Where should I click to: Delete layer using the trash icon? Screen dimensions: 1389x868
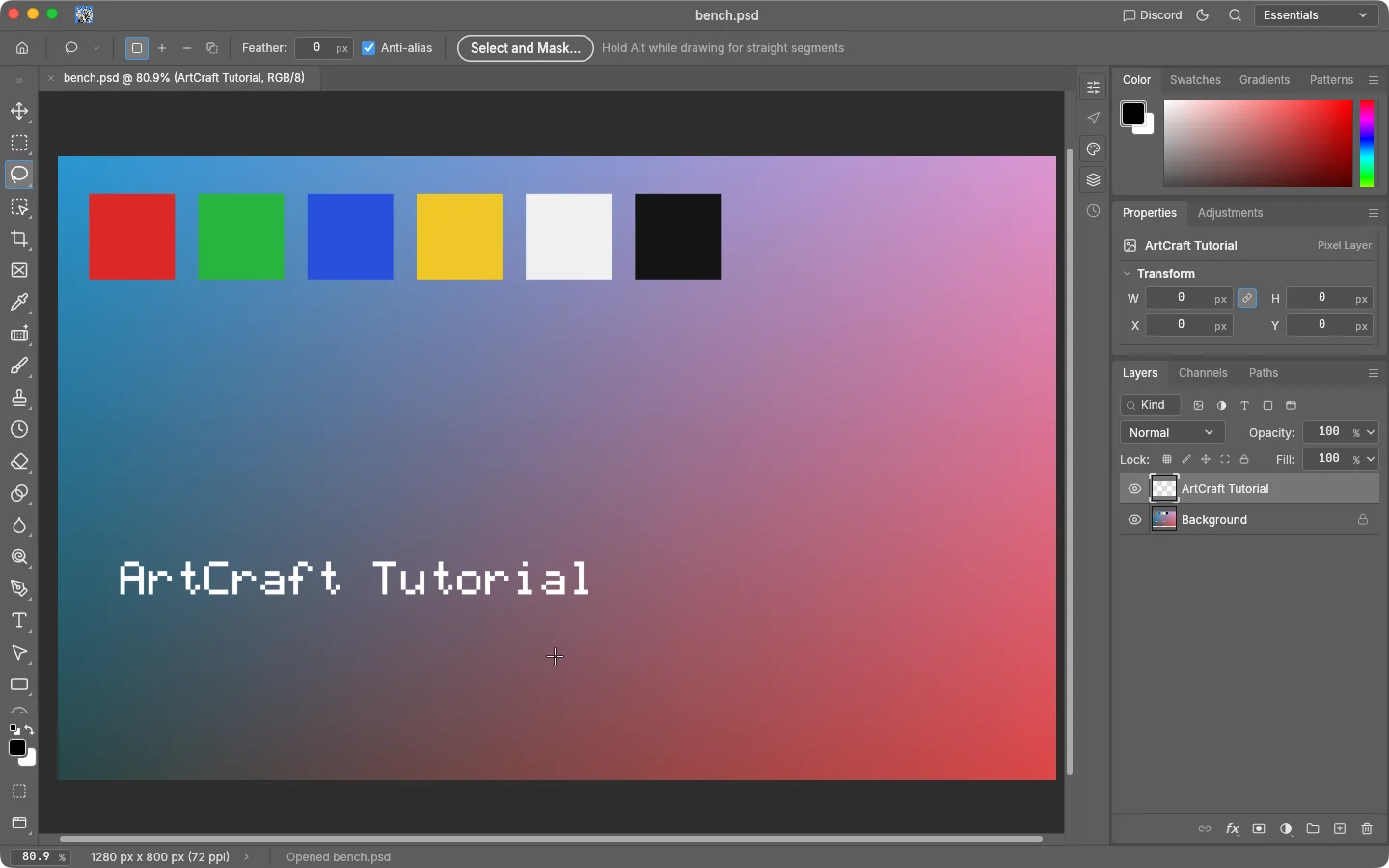pyautogui.click(x=1367, y=828)
